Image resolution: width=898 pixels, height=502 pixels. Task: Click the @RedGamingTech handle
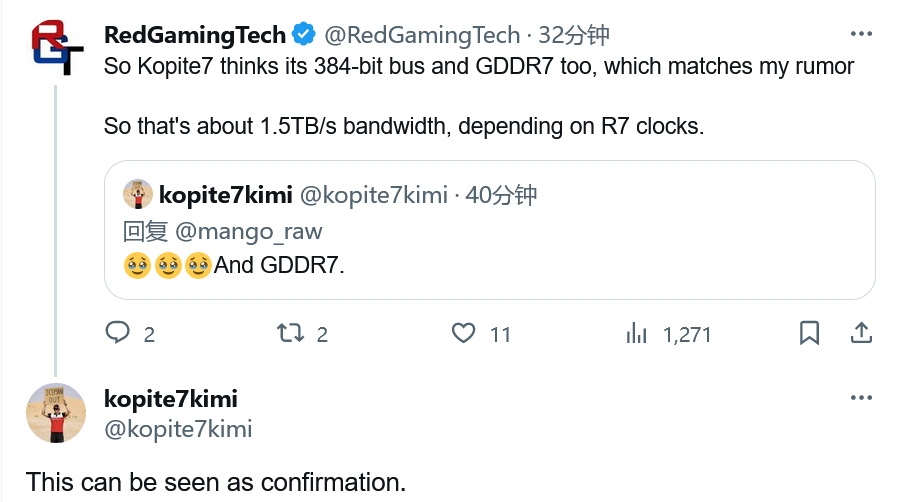pyautogui.click(x=421, y=35)
